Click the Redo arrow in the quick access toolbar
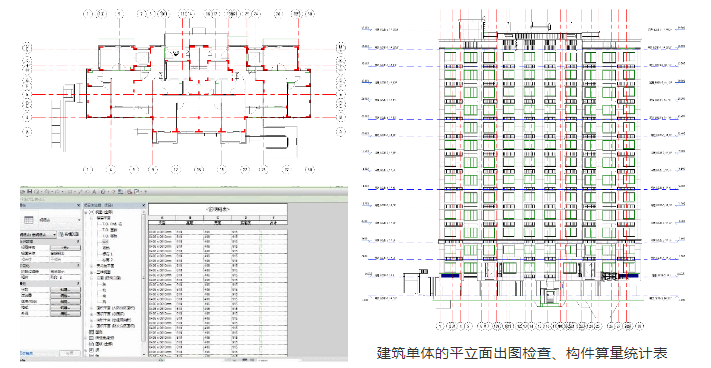This screenshot has width=711, height=368. pyautogui.click(x=58, y=191)
